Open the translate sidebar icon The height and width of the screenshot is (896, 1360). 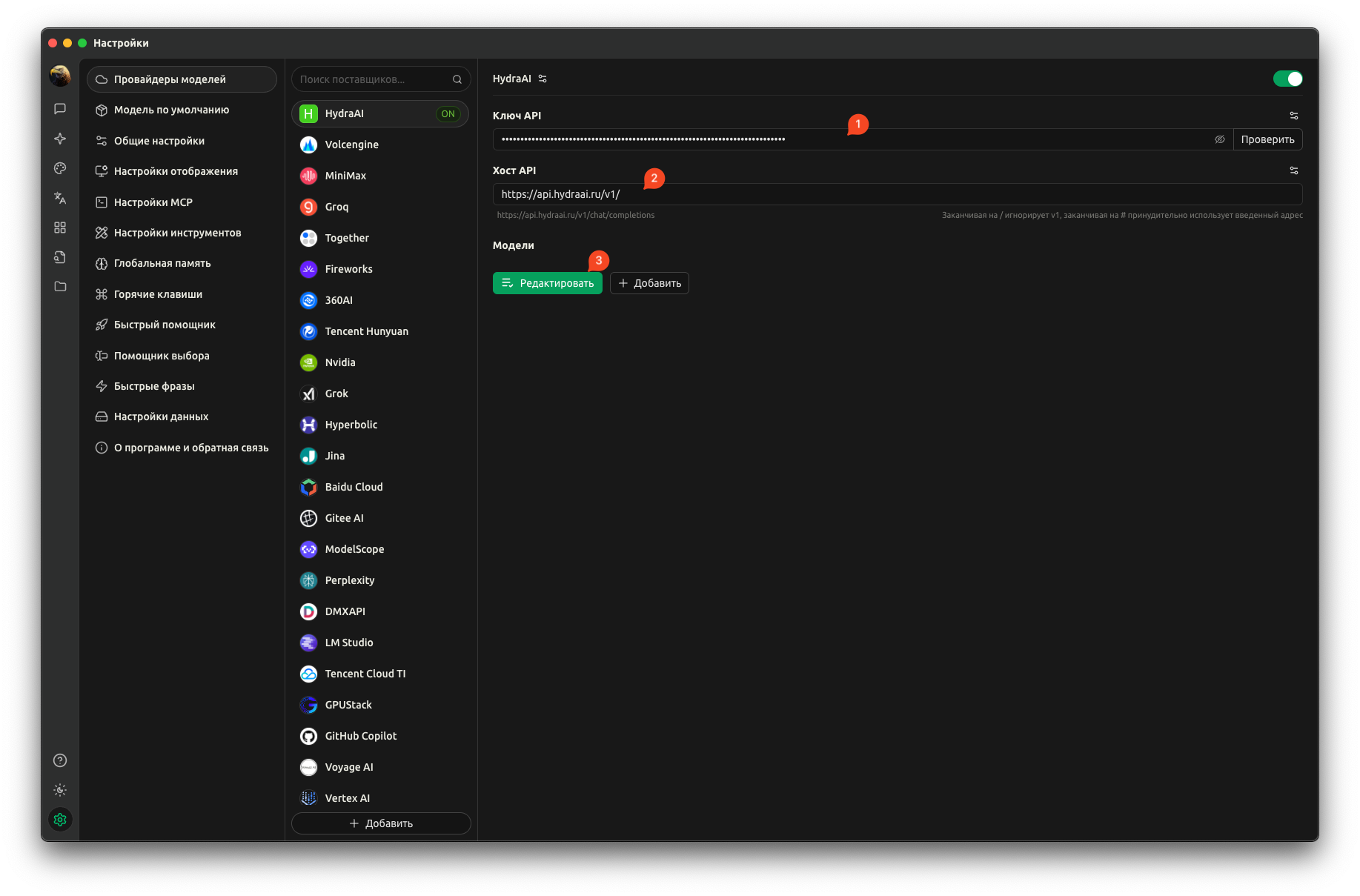tap(60, 198)
